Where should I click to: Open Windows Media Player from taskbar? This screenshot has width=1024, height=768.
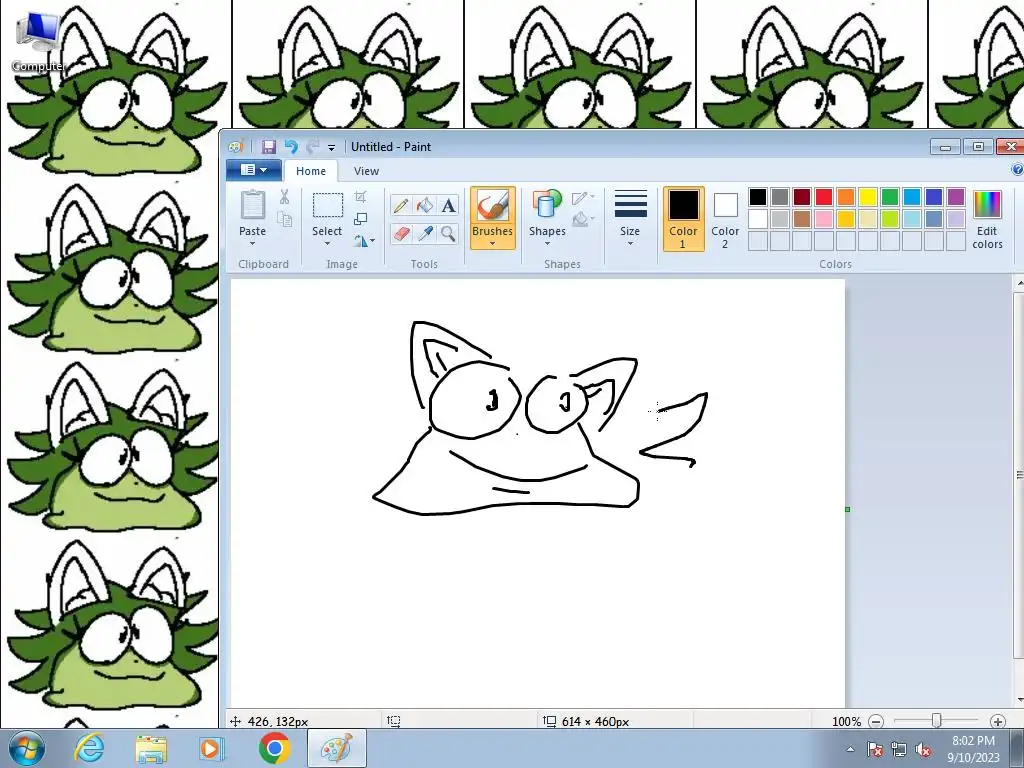pyautogui.click(x=212, y=748)
